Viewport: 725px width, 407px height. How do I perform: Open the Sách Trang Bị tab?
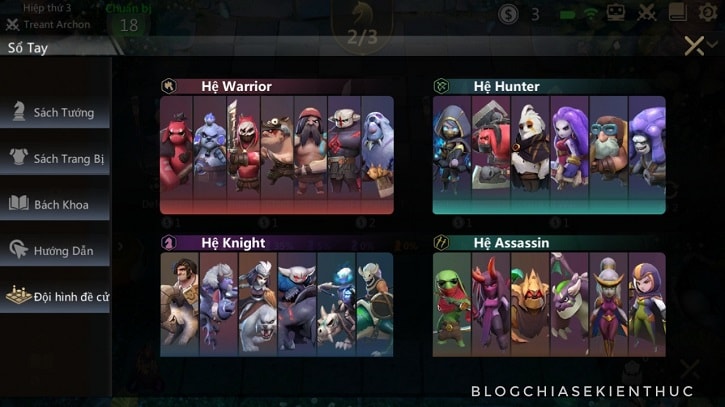pos(55,158)
